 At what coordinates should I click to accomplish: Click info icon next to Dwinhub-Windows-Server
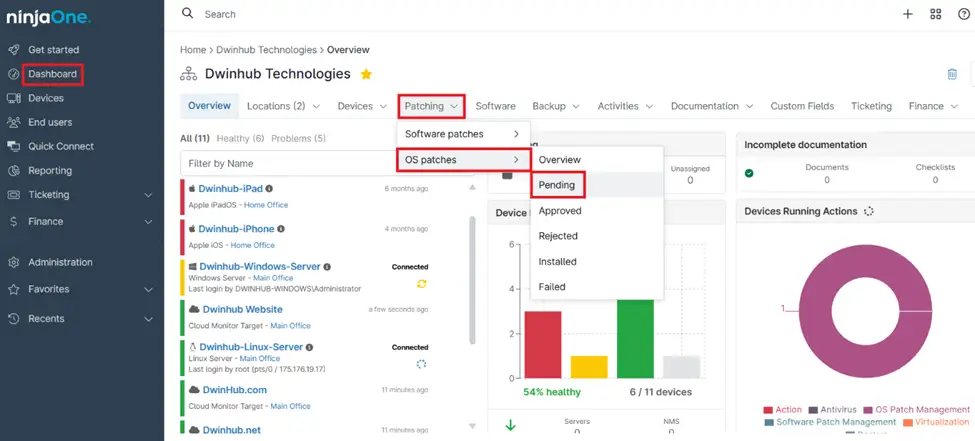pos(327,266)
